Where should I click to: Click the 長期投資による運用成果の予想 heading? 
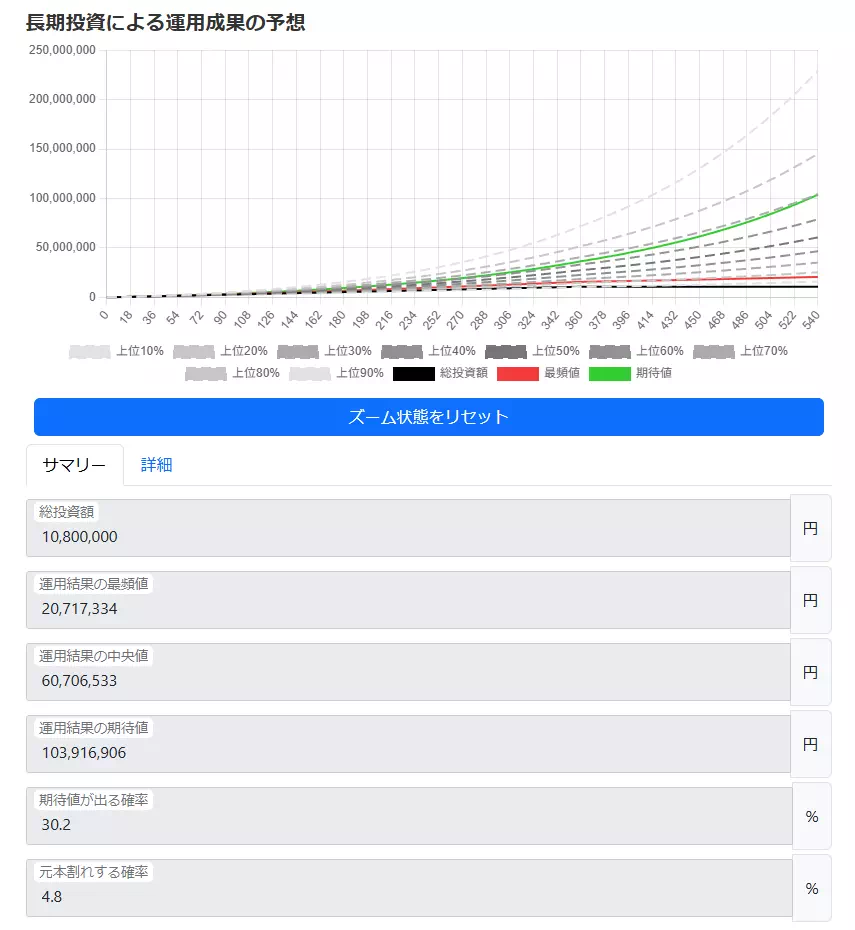(x=165, y=23)
